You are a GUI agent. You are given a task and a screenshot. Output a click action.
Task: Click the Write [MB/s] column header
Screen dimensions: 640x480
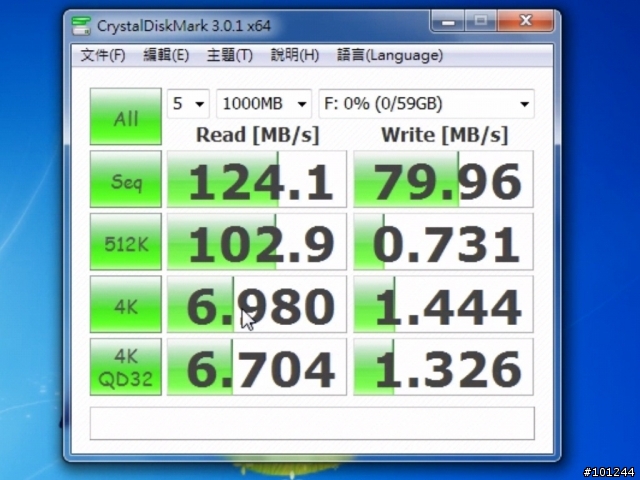444,135
